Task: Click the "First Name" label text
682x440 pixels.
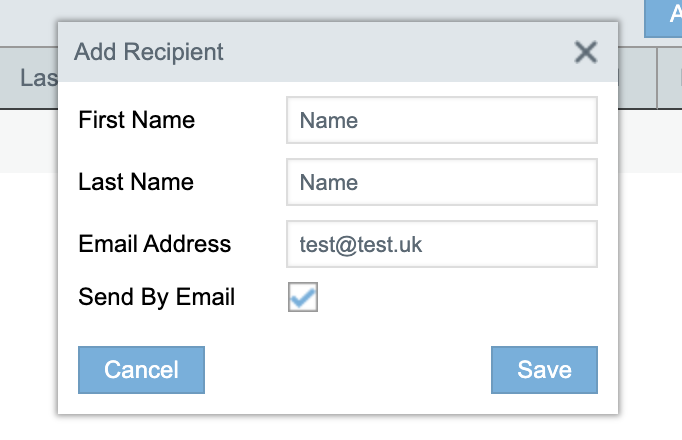Action: click(136, 121)
